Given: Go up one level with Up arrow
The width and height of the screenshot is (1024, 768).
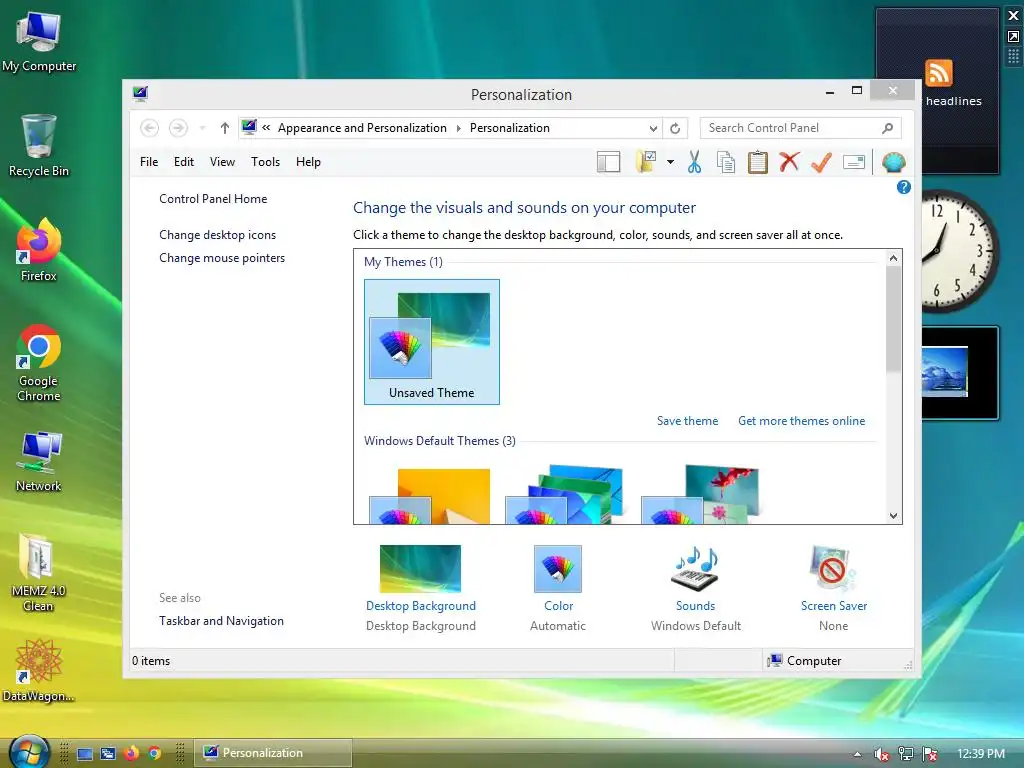Looking at the screenshot, I should tap(225, 128).
